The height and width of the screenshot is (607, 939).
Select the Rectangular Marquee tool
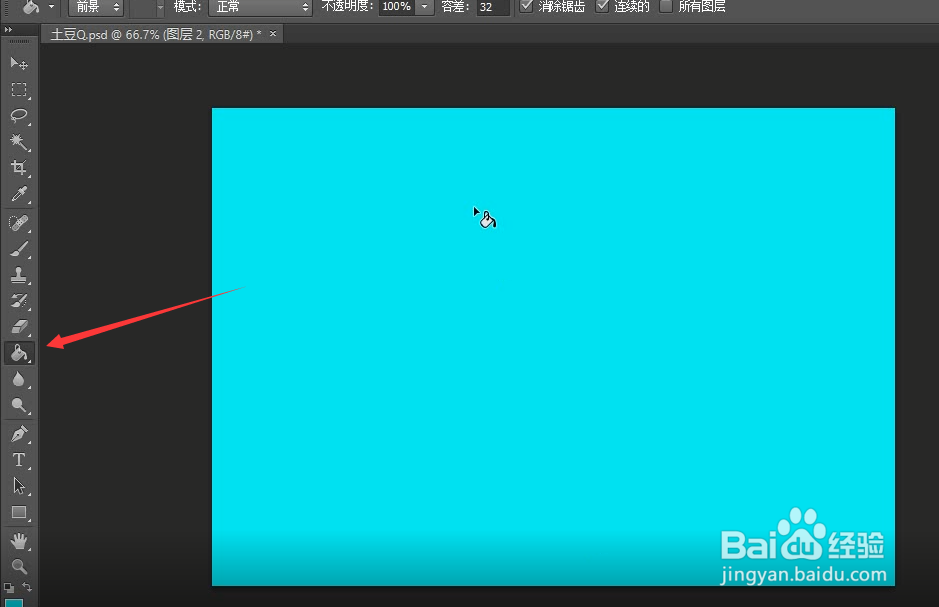coord(19,90)
